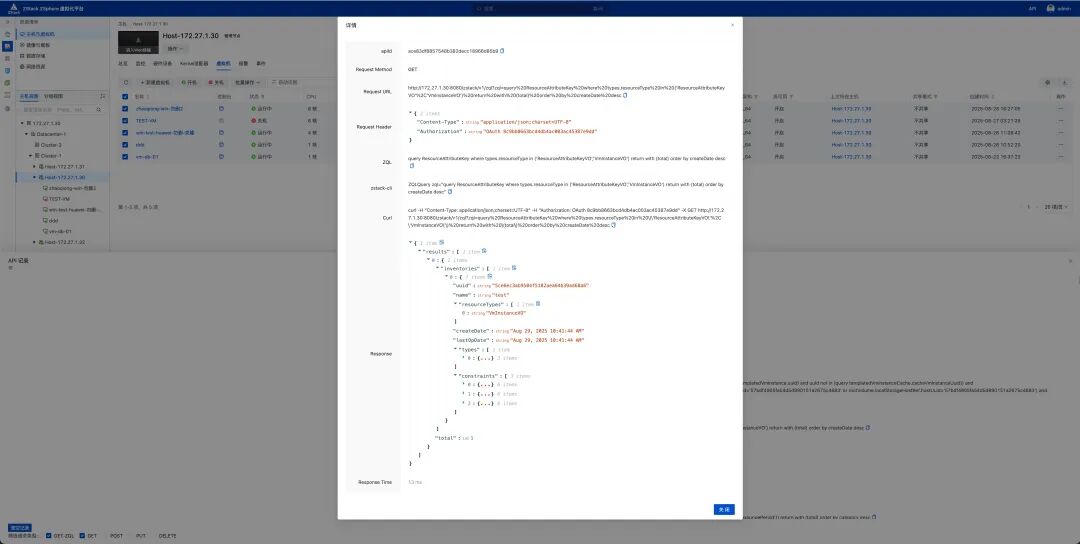The width and height of the screenshot is (1080, 544).
Task: Toggle the header select-all checkbox in VM table
Action: click(125, 97)
